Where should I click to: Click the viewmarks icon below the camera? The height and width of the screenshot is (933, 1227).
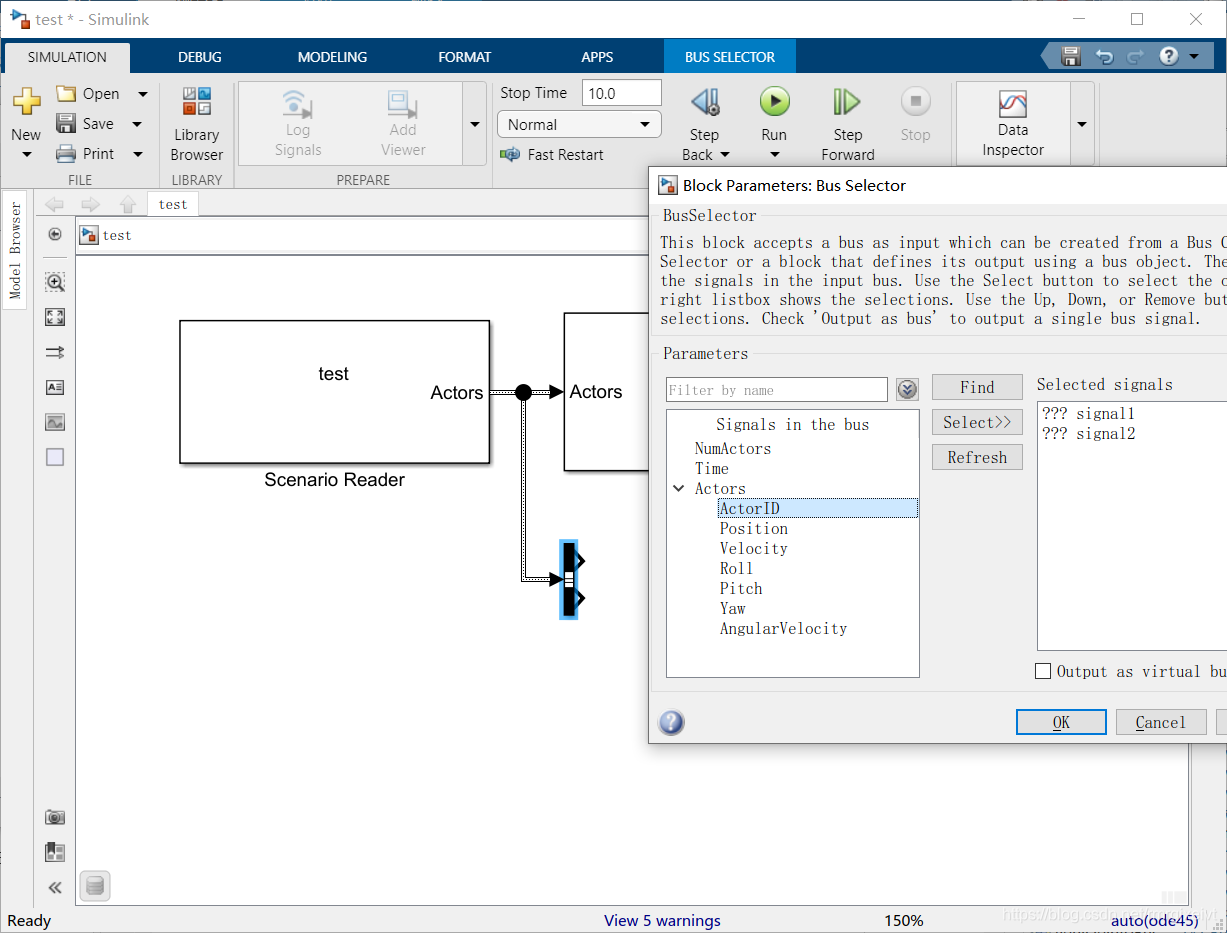coord(55,852)
